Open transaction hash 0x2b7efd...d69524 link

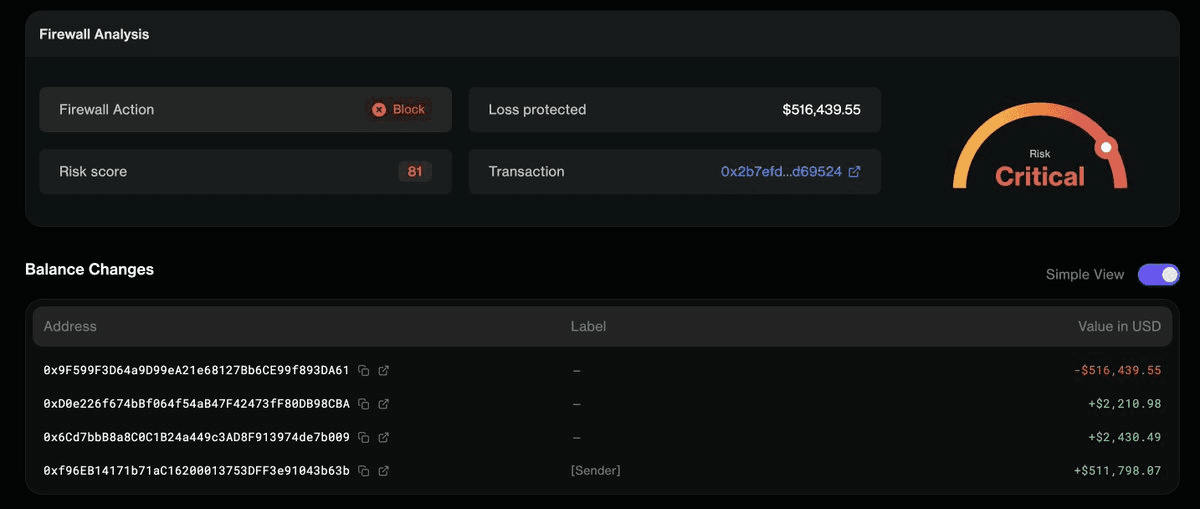[781, 172]
